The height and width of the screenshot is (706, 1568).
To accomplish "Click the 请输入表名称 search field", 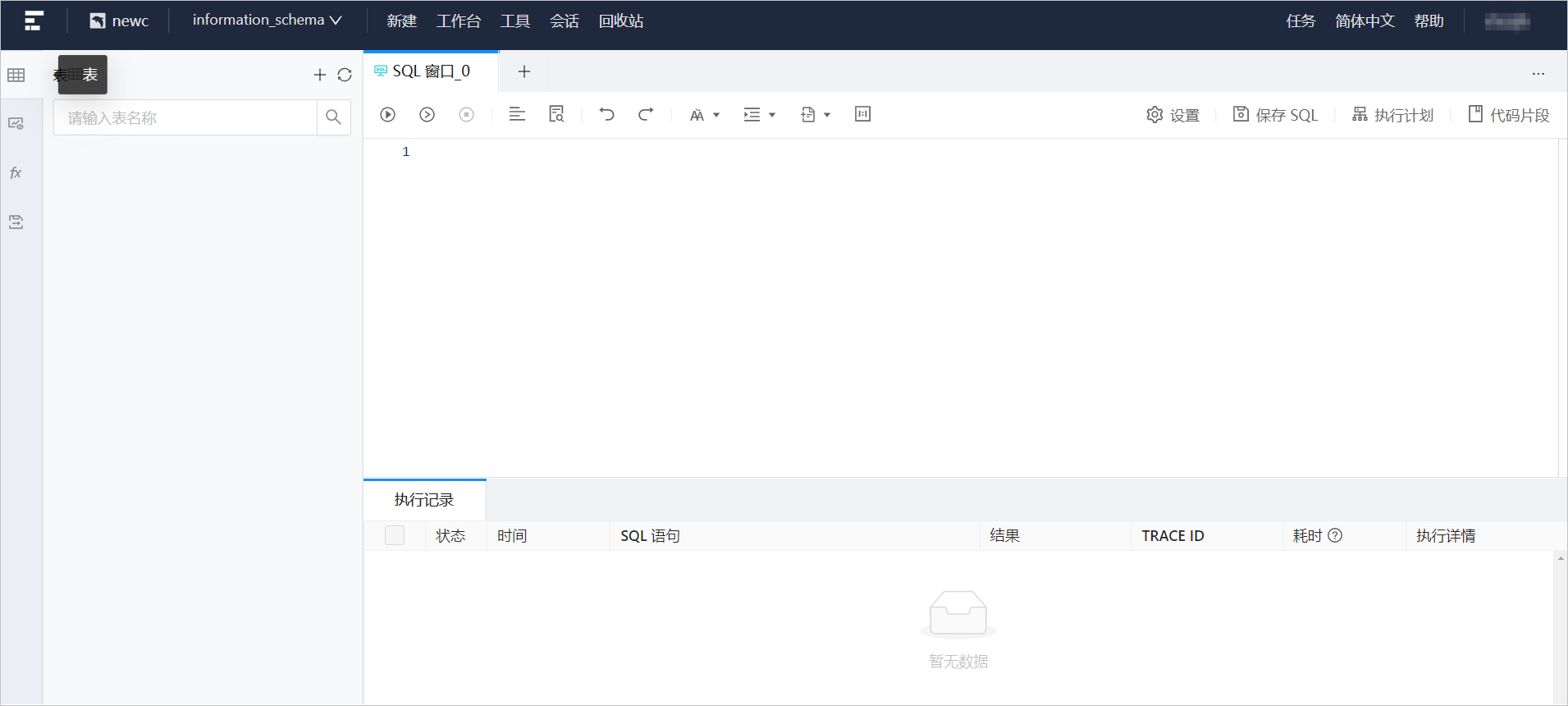I will click(x=185, y=118).
